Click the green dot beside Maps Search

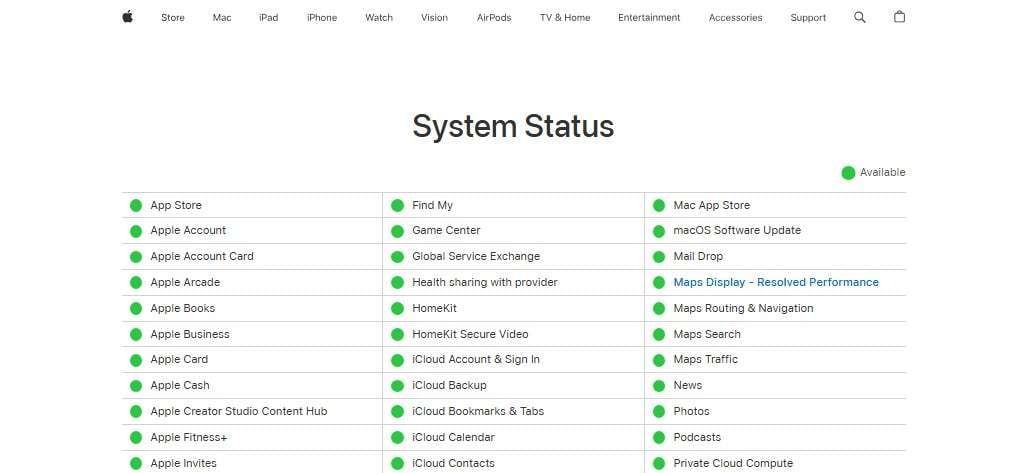pos(659,334)
